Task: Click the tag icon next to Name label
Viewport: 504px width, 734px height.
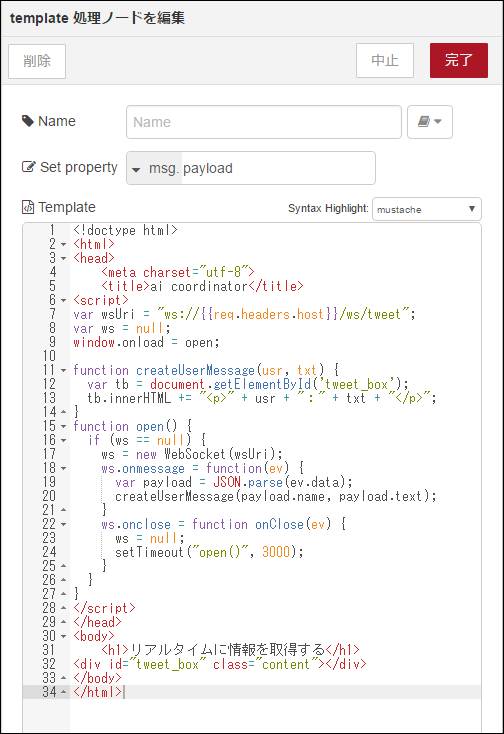Action: click(28, 121)
